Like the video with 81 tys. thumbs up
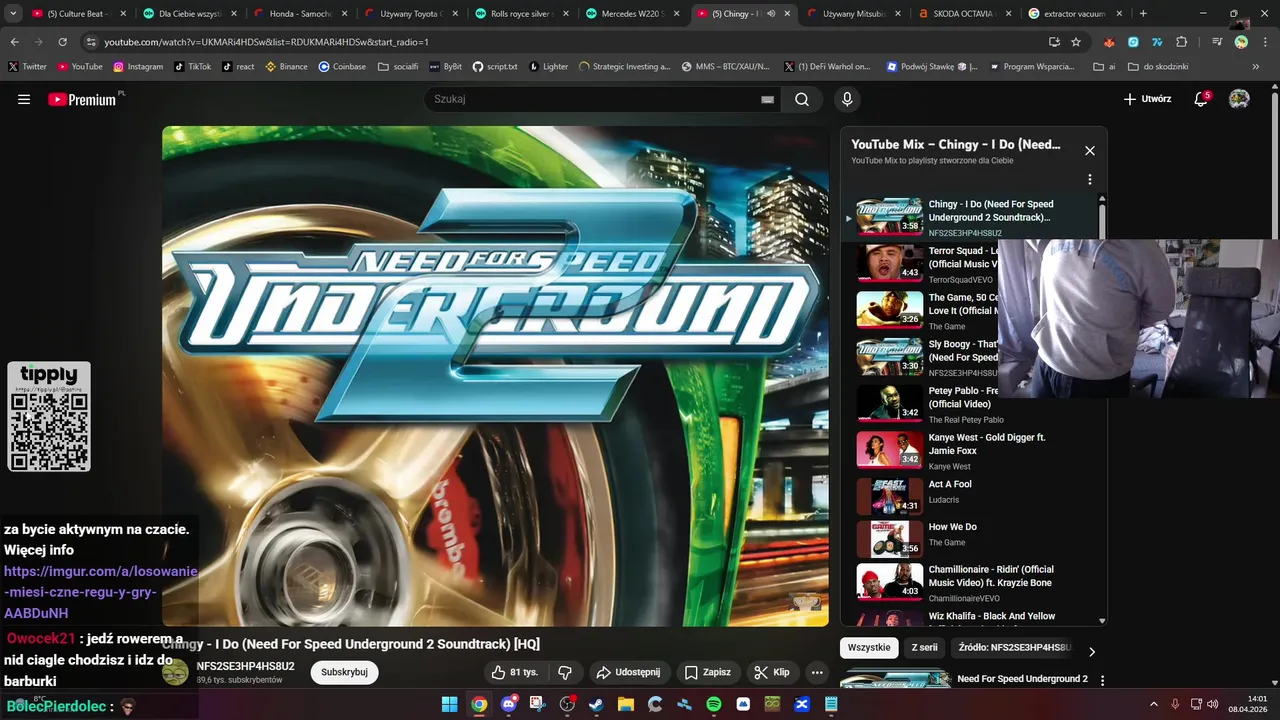 (x=516, y=672)
